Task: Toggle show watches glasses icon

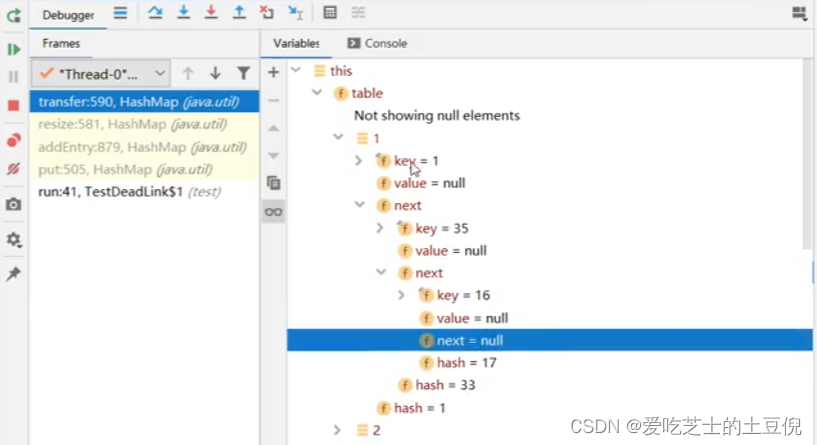Action: 274,212
